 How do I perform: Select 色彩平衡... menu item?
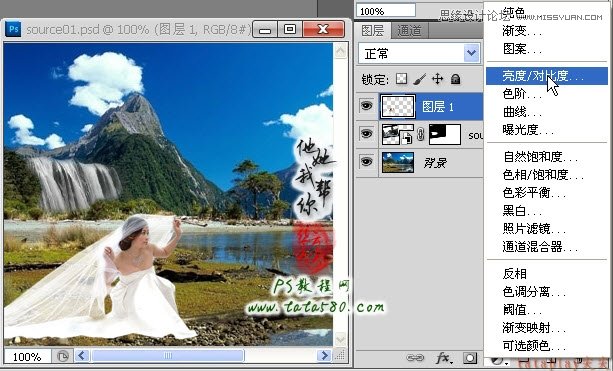[546, 193]
